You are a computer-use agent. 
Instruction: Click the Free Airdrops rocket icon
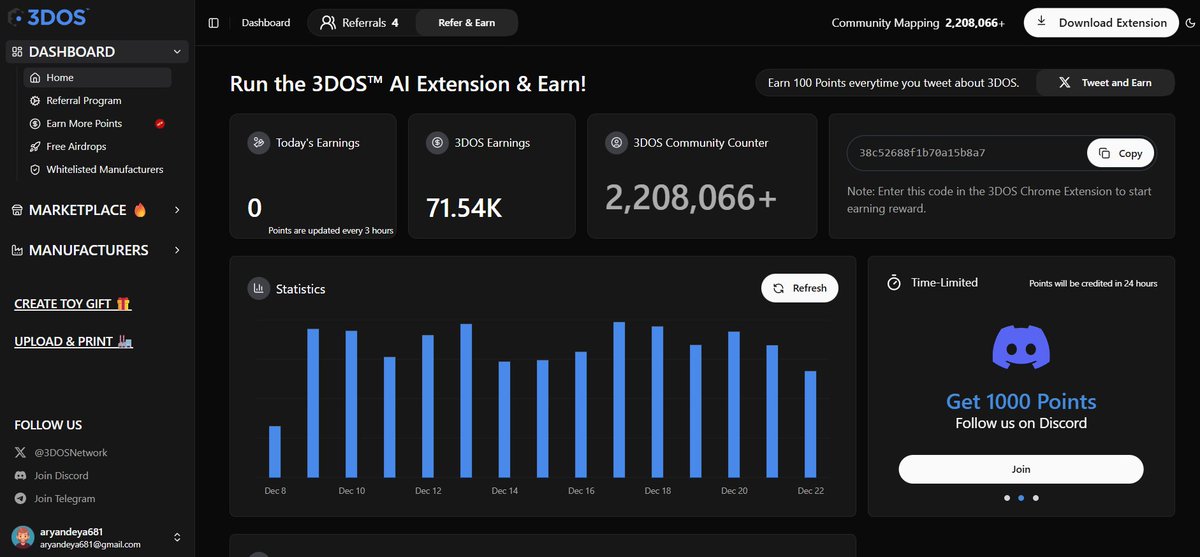35,146
